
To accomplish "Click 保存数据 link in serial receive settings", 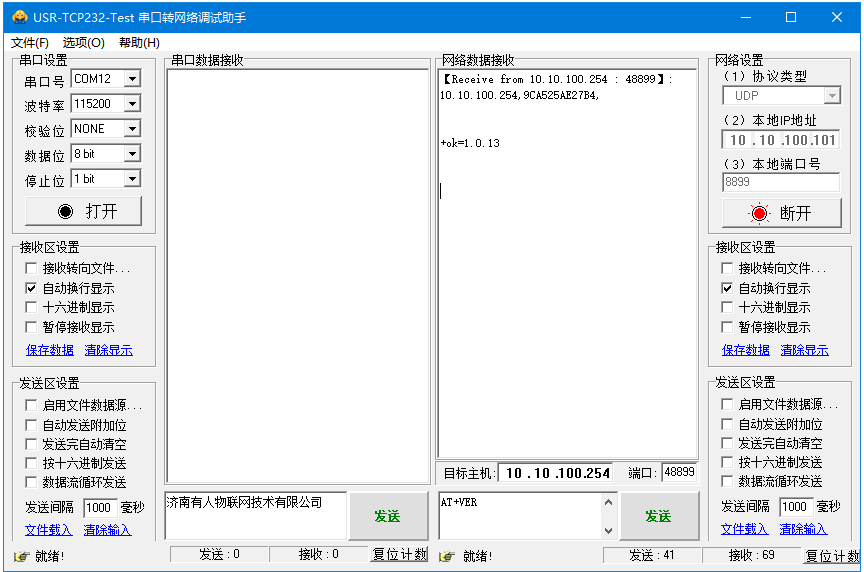I will click(49, 350).
